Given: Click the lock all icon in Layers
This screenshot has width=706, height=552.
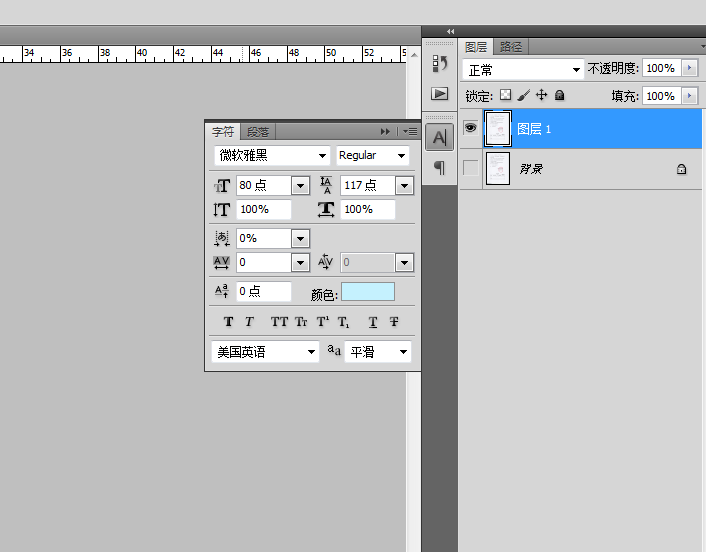Looking at the screenshot, I should pos(559,95).
